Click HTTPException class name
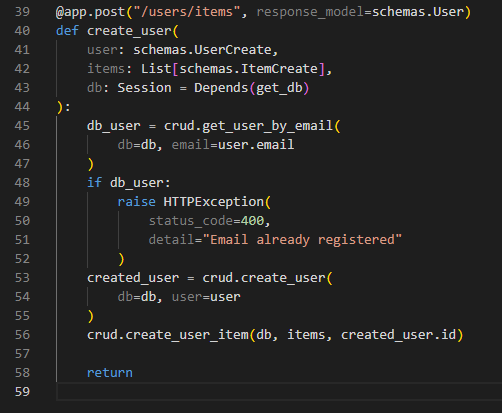 pyautogui.click(x=214, y=202)
